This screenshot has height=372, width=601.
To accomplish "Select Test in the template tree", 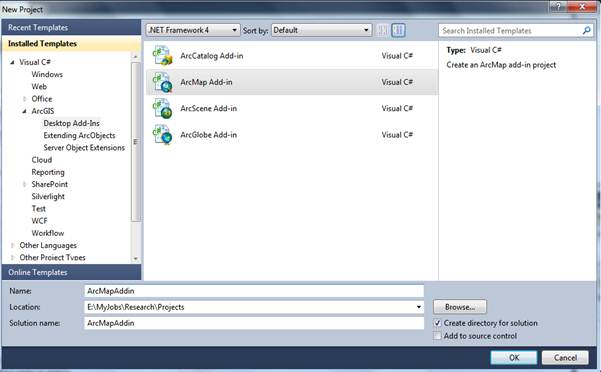I will (x=39, y=209).
